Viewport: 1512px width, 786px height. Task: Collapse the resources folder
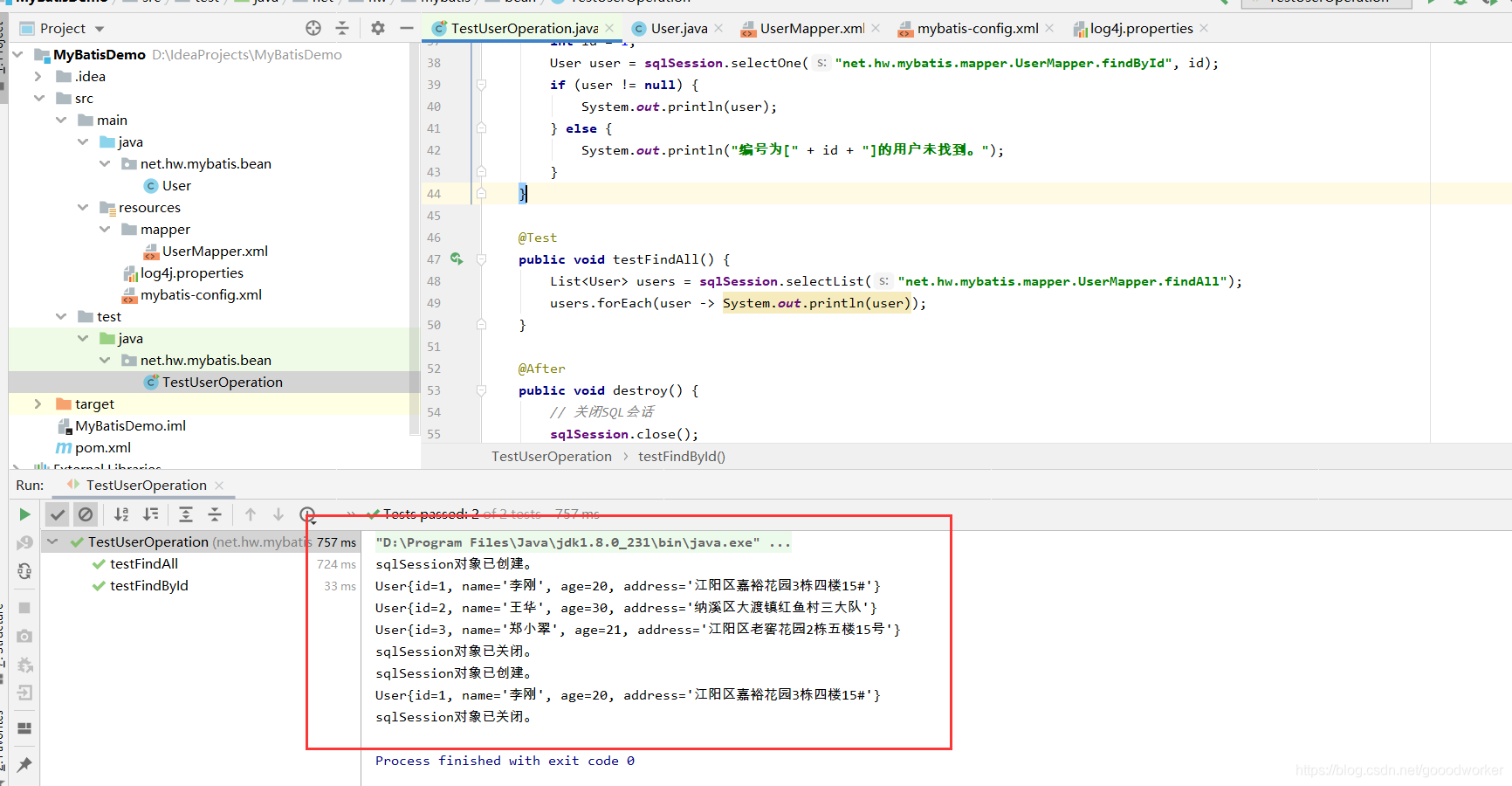click(83, 207)
